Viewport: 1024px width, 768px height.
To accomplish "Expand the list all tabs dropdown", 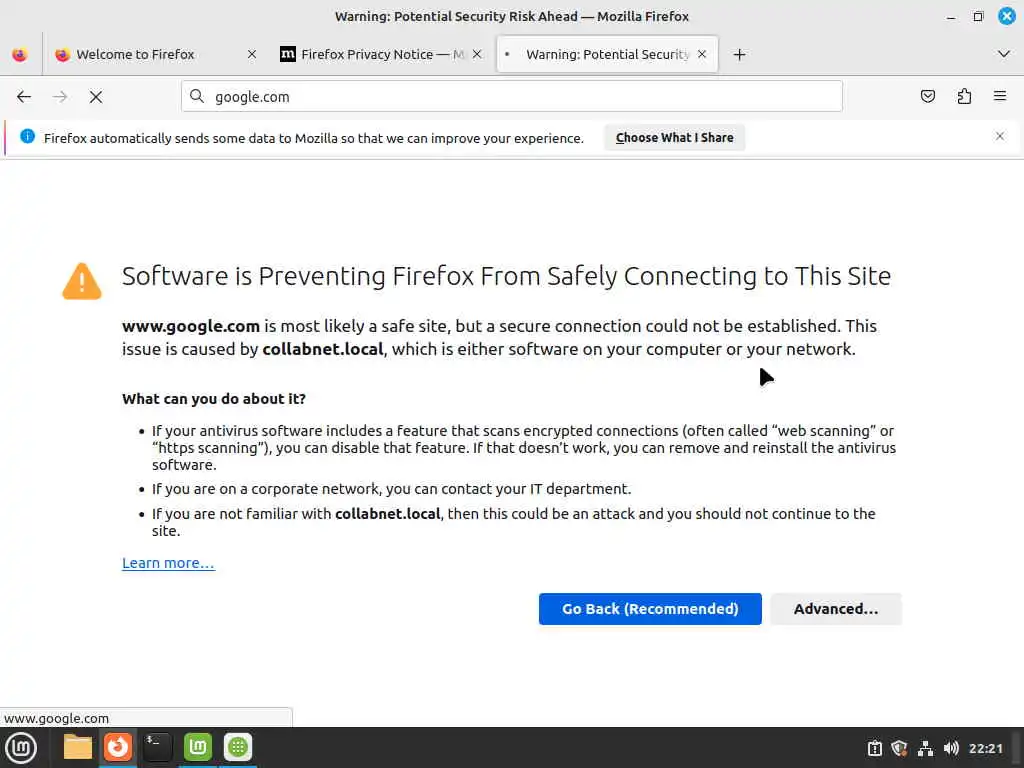I will [x=1004, y=54].
